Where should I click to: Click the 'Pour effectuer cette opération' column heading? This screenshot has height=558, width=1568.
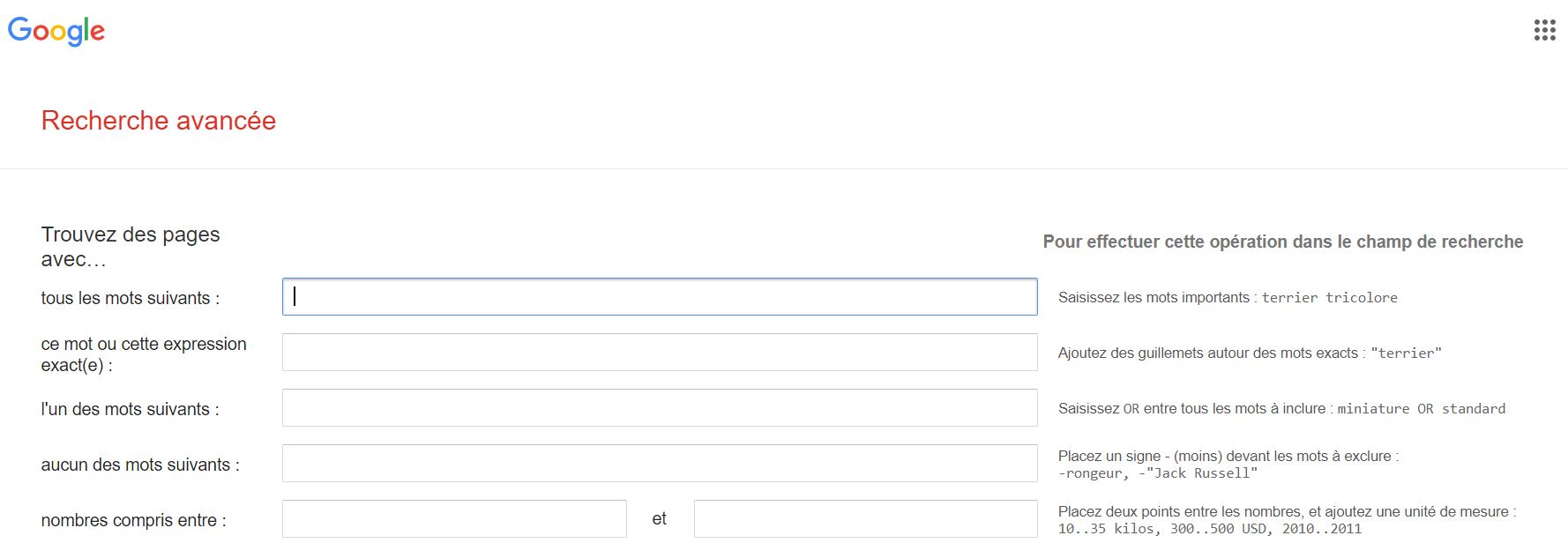tap(1283, 242)
